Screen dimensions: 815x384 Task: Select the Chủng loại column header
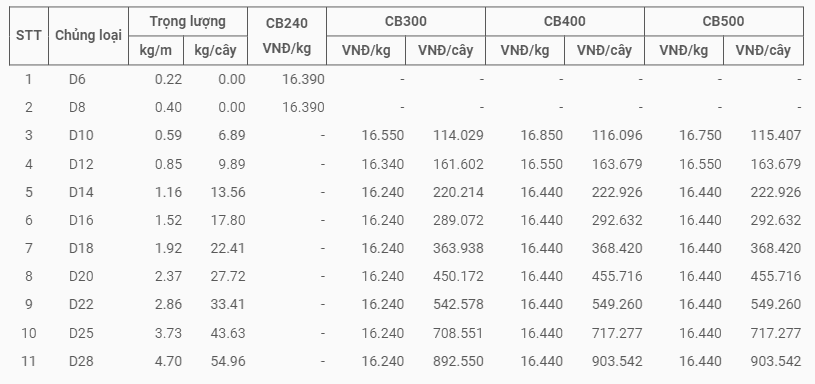tap(88, 36)
